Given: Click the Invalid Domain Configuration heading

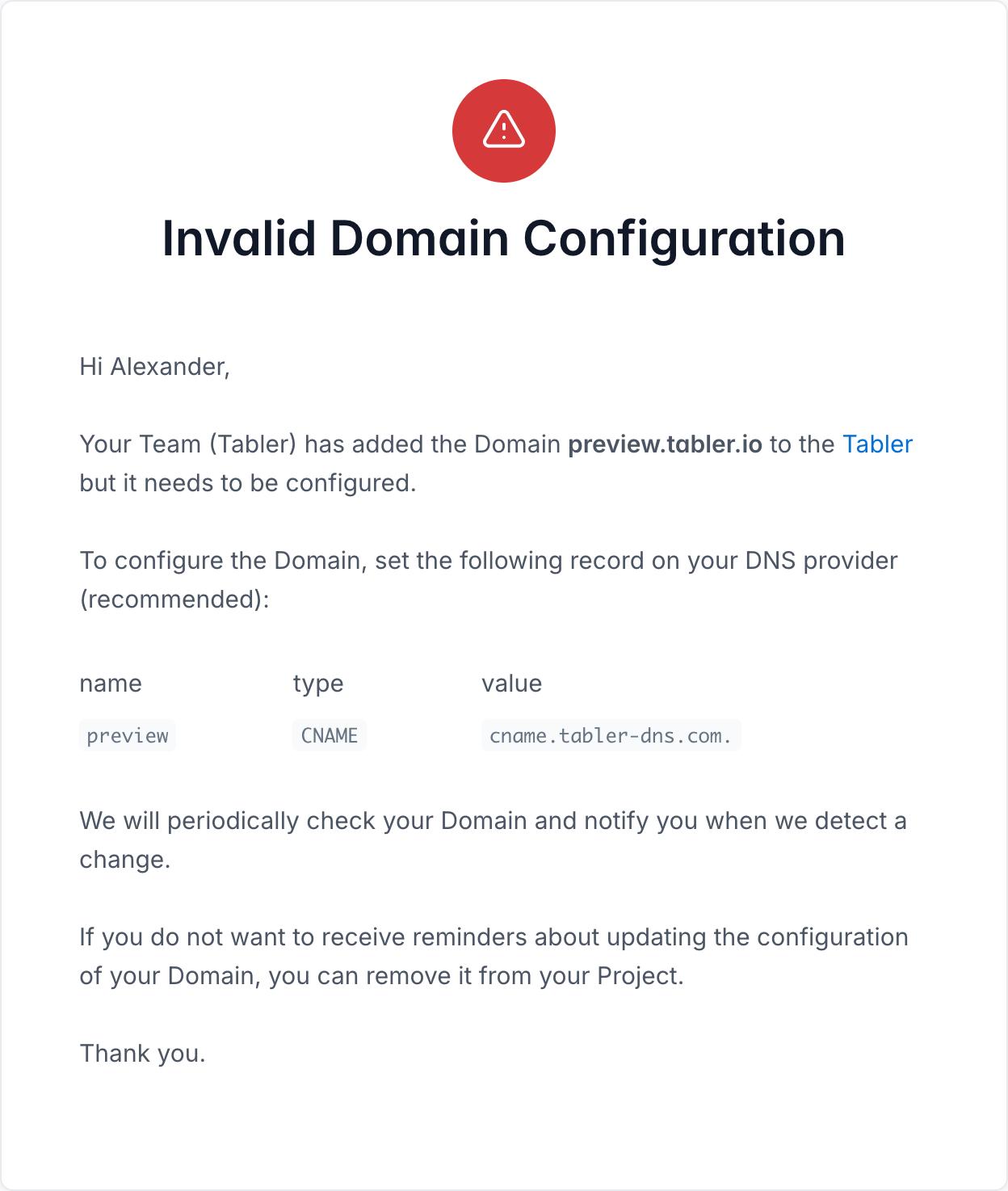Looking at the screenshot, I should 503,238.
